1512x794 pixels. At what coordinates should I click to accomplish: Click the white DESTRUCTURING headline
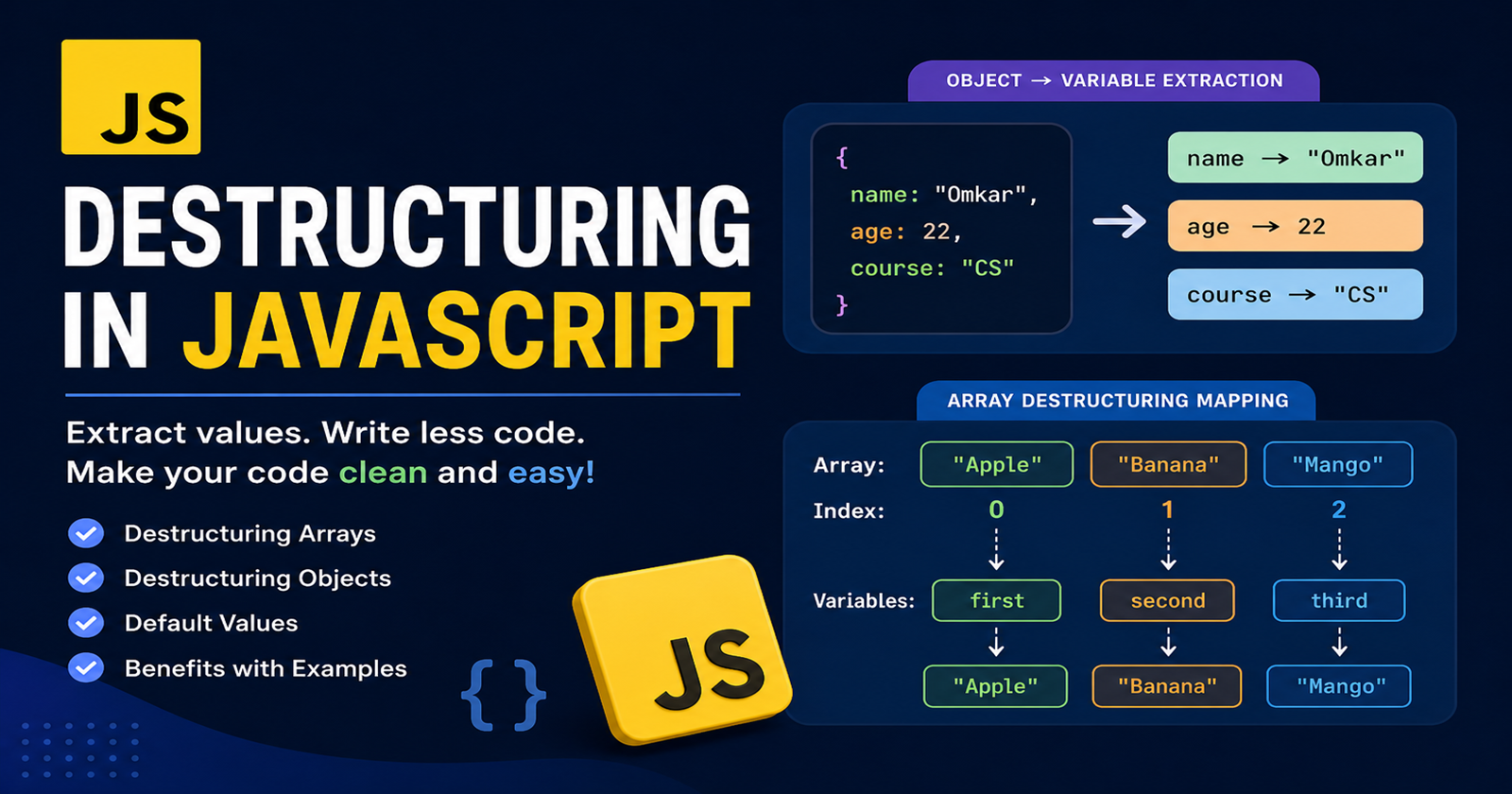pyautogui.click(x=407, y=227)
